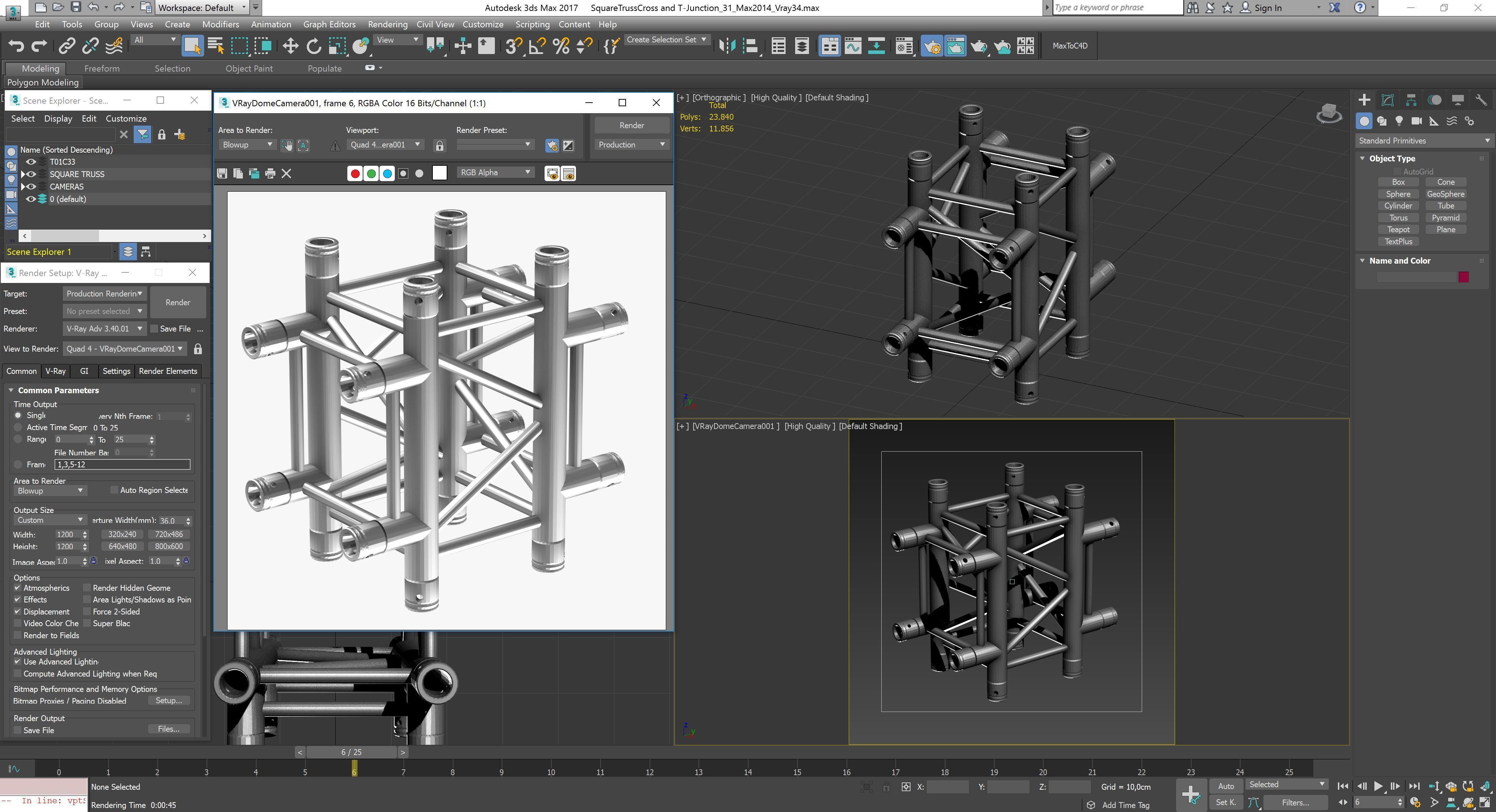This screenshot has height=812, width=1496.
Task: Click the Teapot primitive button
Action: click(x=1398, y=230)
